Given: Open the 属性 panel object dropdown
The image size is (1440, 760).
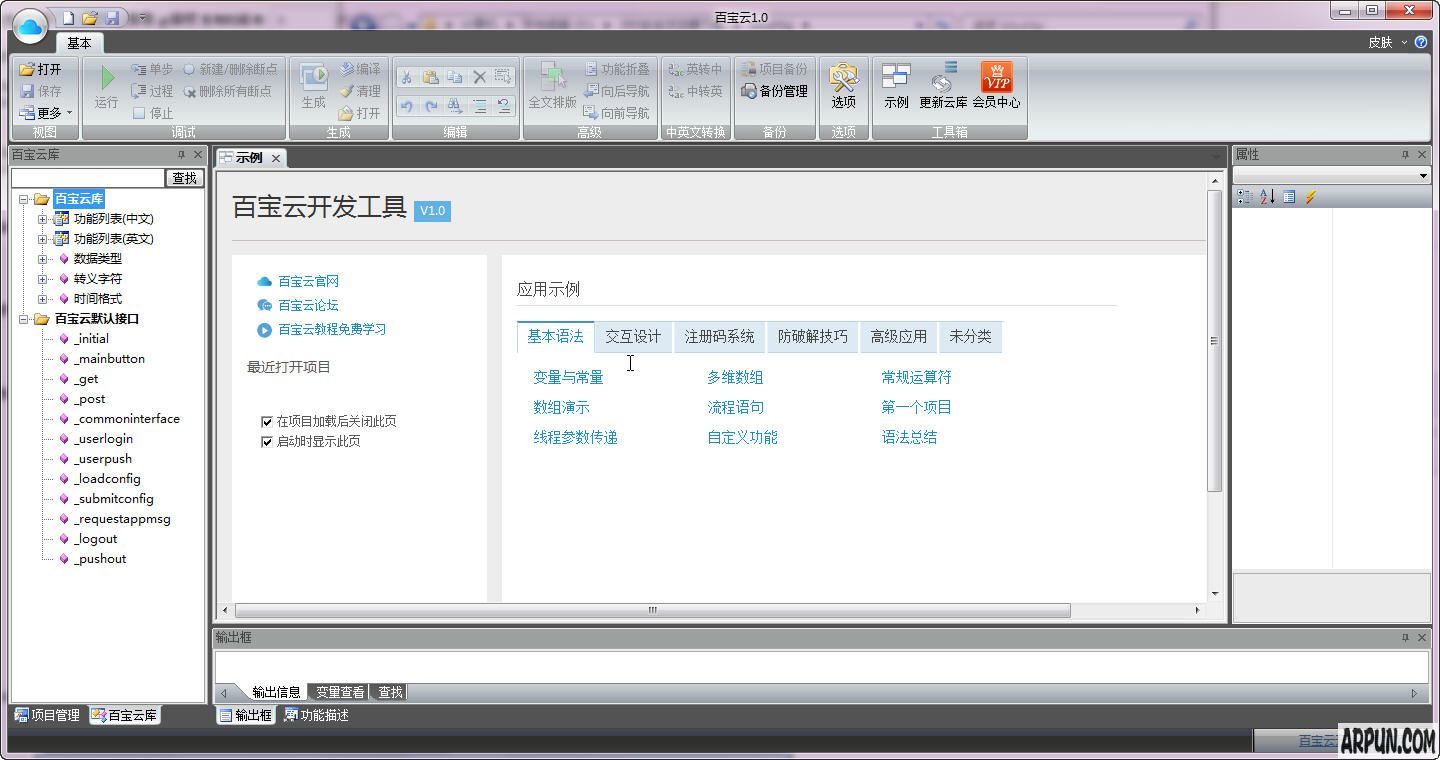Looking at the screenshot, I should click(1423, 176).
